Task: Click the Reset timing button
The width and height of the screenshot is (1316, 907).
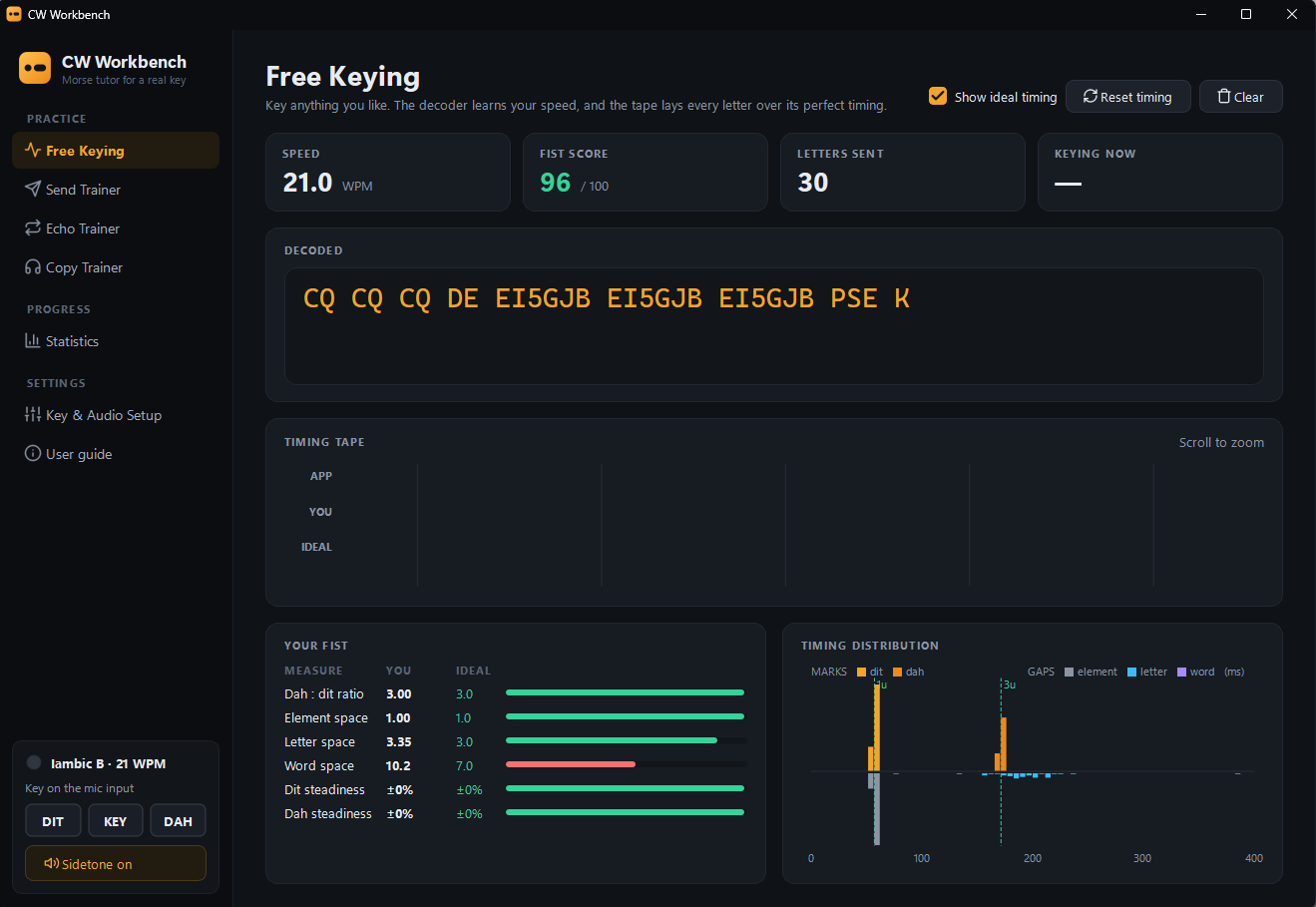Action: point(1128,97)
